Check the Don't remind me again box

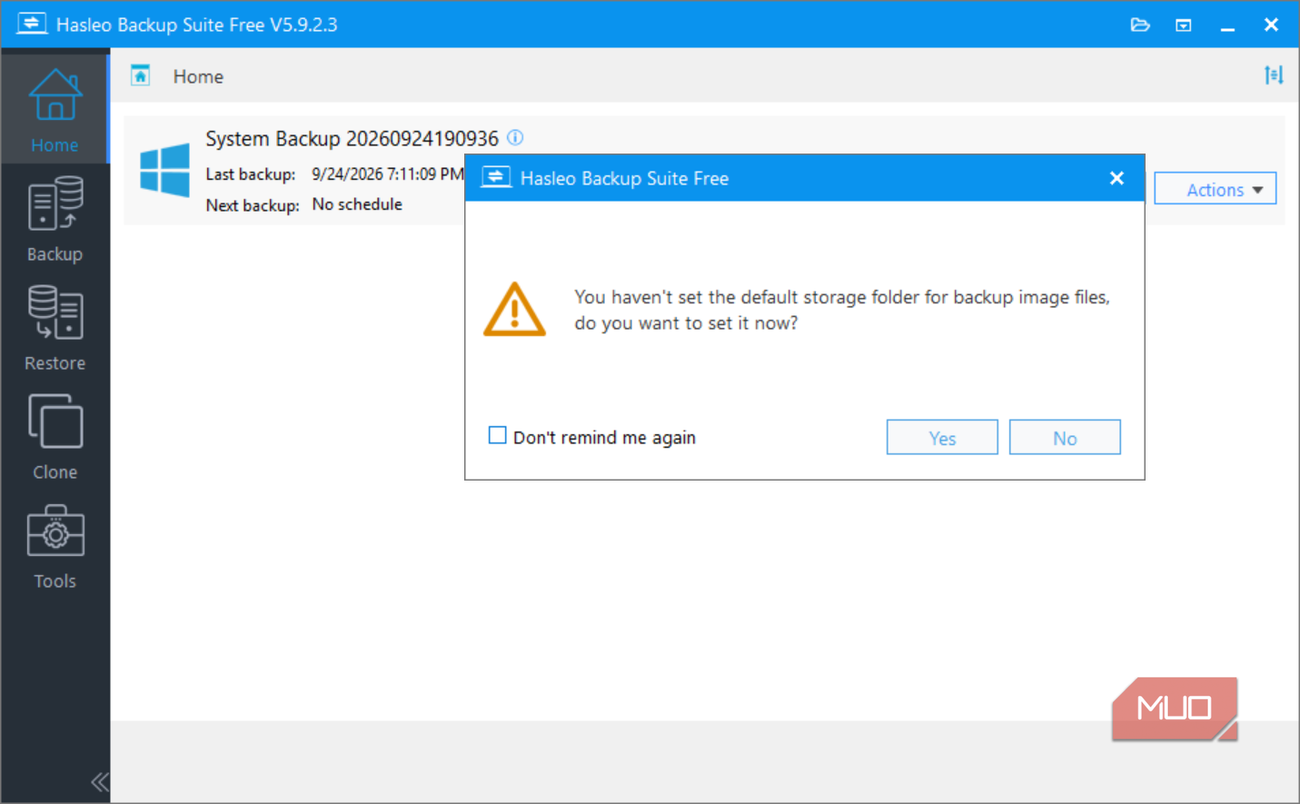(x=497, y=436)
